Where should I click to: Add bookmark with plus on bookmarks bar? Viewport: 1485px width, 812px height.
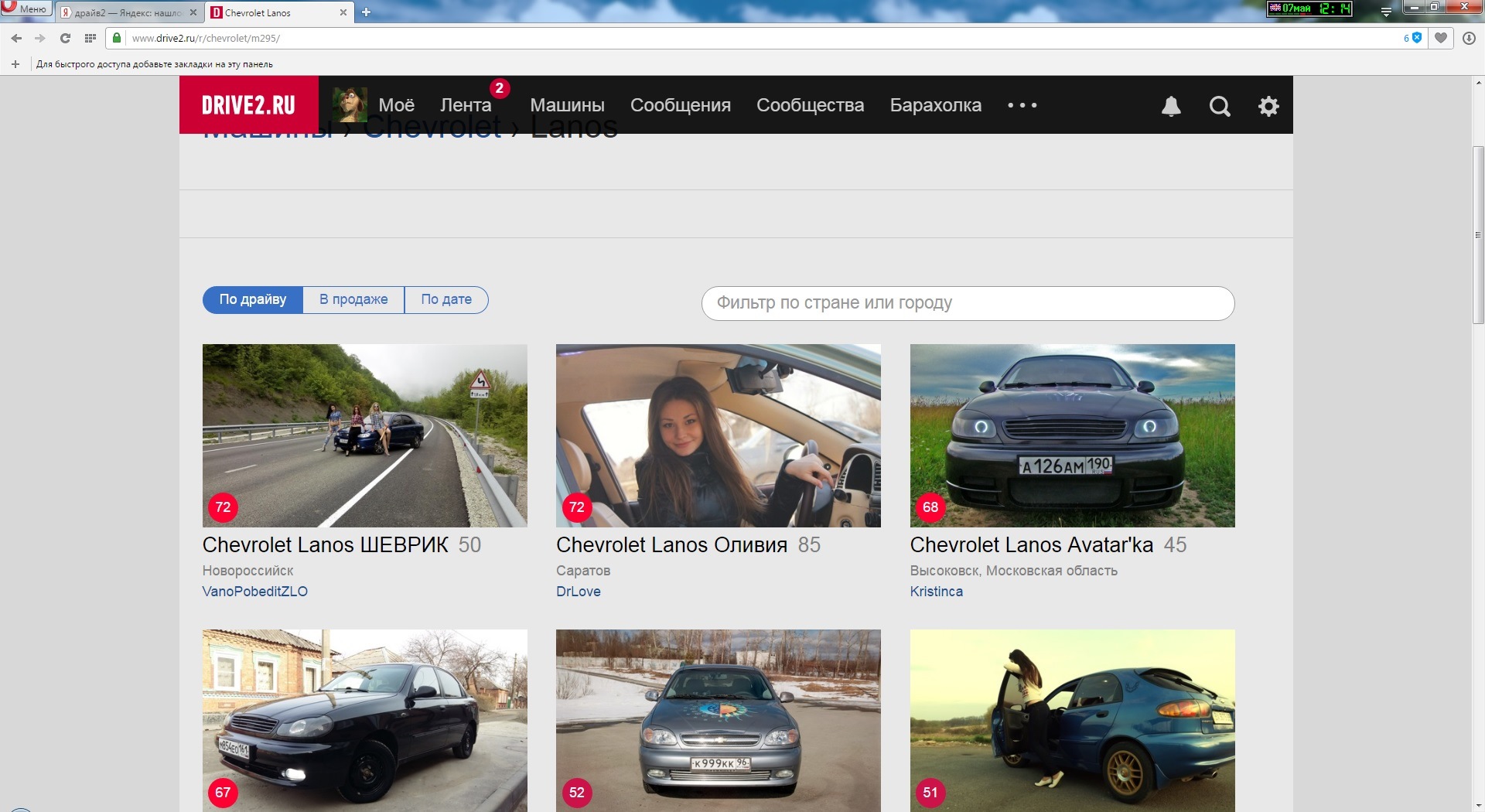(x=15, y=64)
